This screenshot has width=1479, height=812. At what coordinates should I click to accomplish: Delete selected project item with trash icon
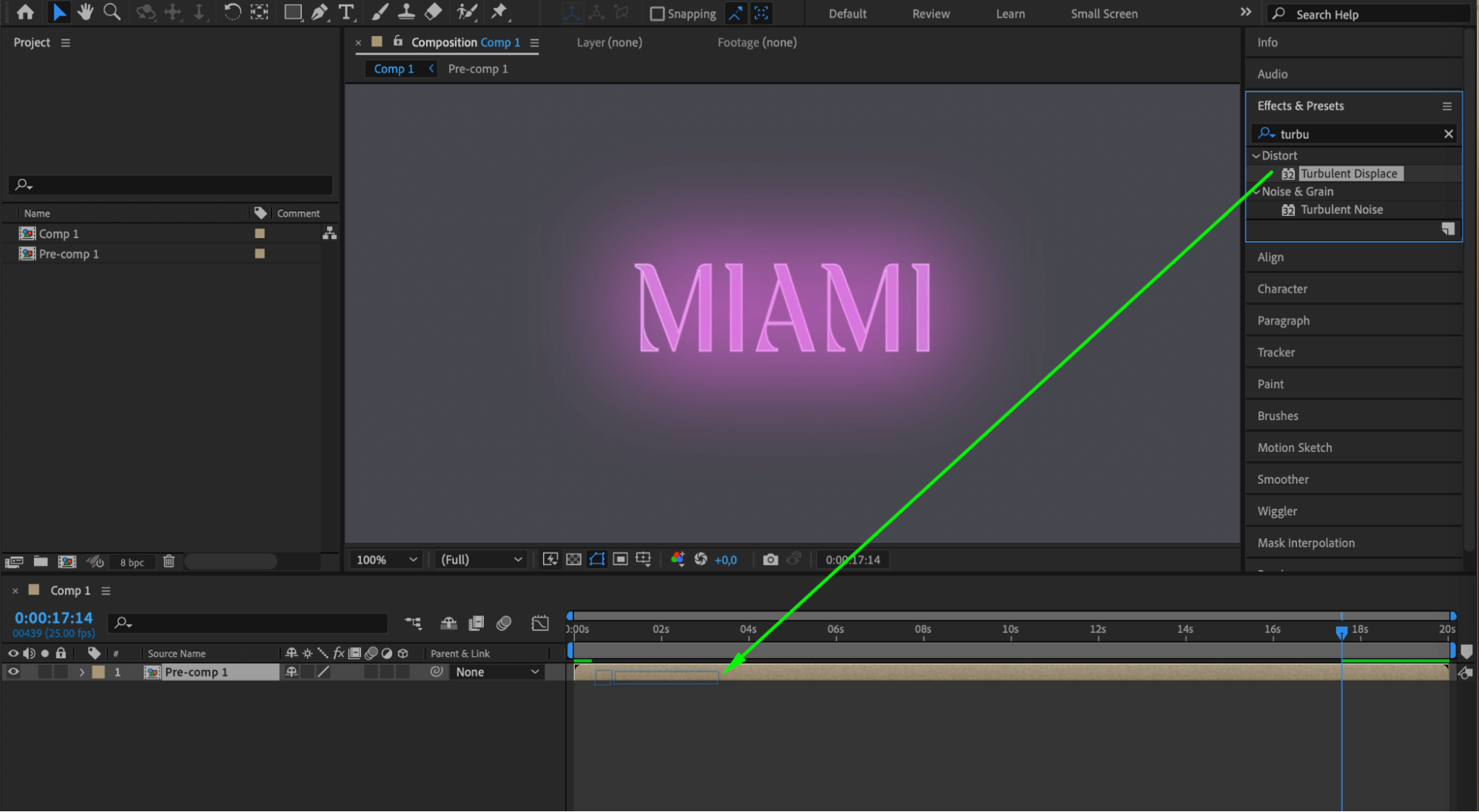[x=169, y=561]
